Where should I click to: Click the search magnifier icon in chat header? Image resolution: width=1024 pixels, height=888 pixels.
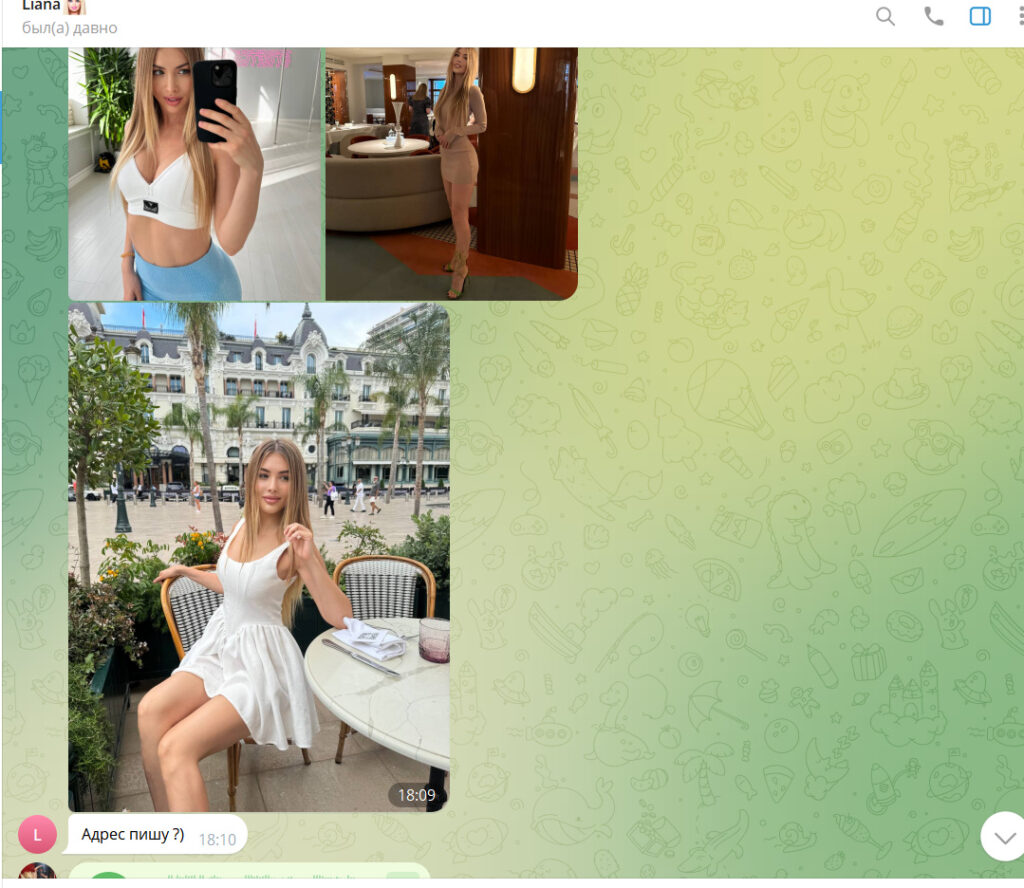(885, 16)
